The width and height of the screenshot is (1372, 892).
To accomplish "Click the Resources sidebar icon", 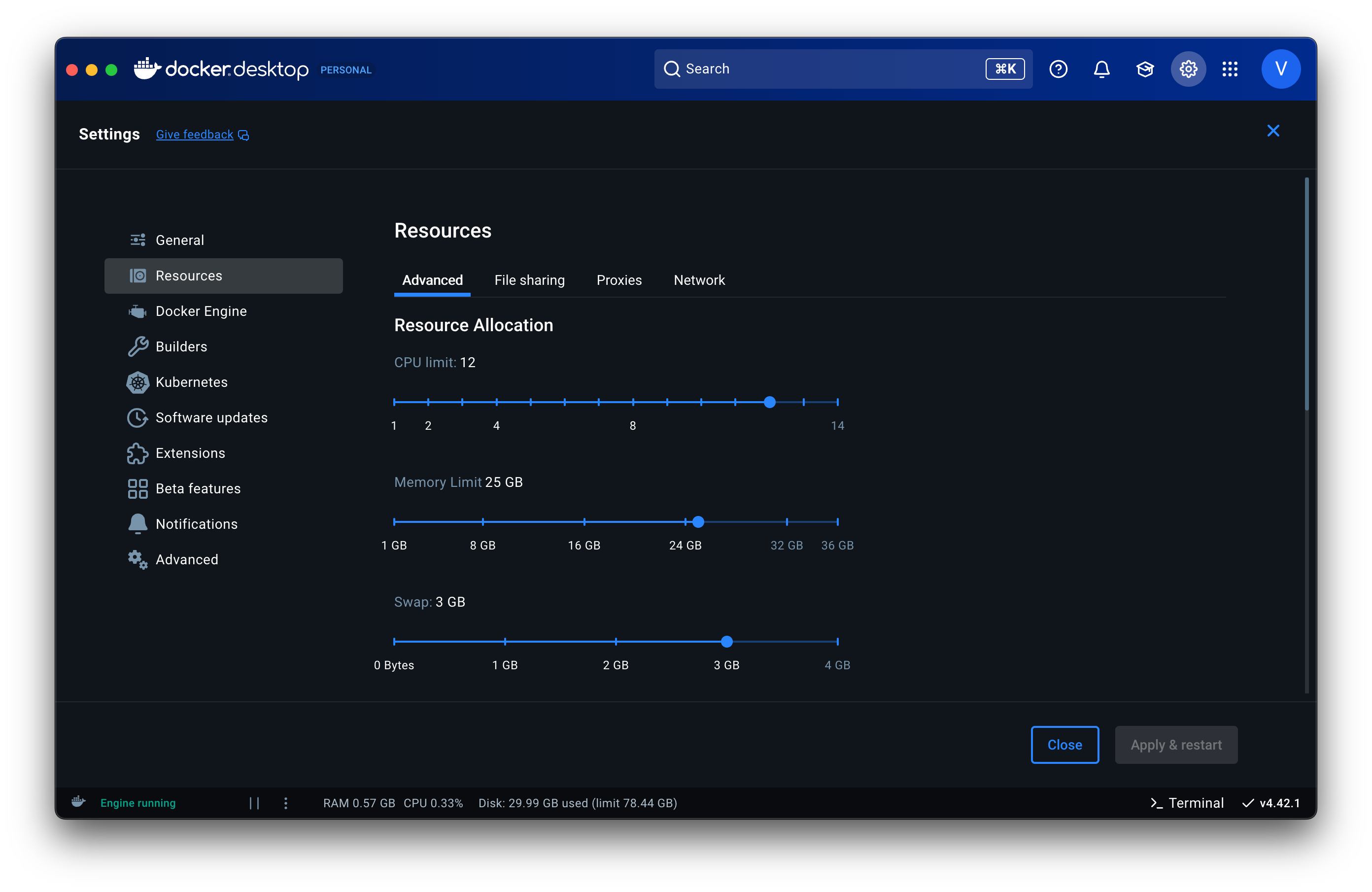I will tap(138, 275).
